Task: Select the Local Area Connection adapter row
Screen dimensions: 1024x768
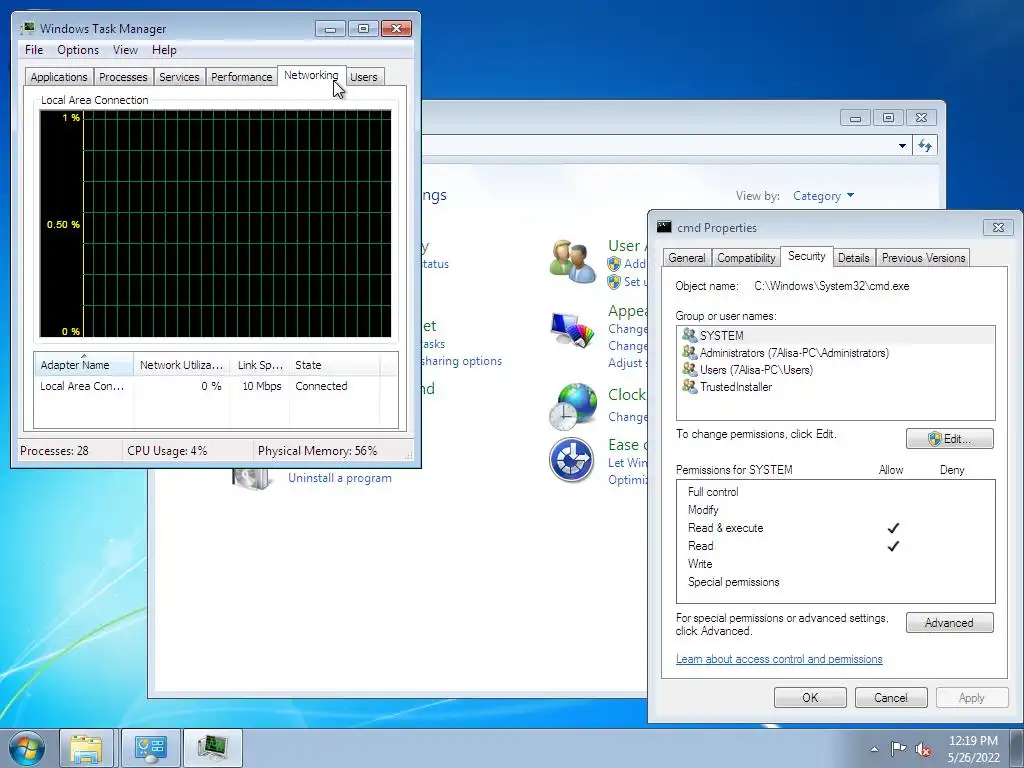Action: pos(216,386)
